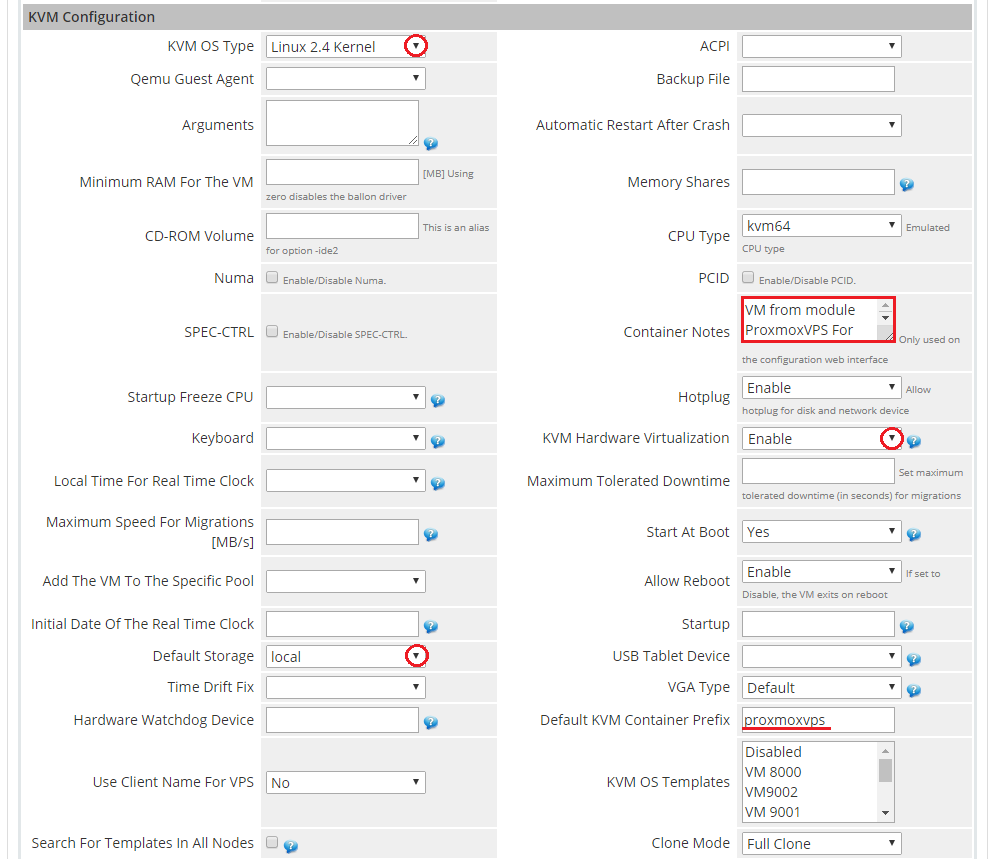Viewport: 998px width, 859px height.
Task: Click help icon next to VGA Type
Action: pyautogui.click(x=914, y=690)
